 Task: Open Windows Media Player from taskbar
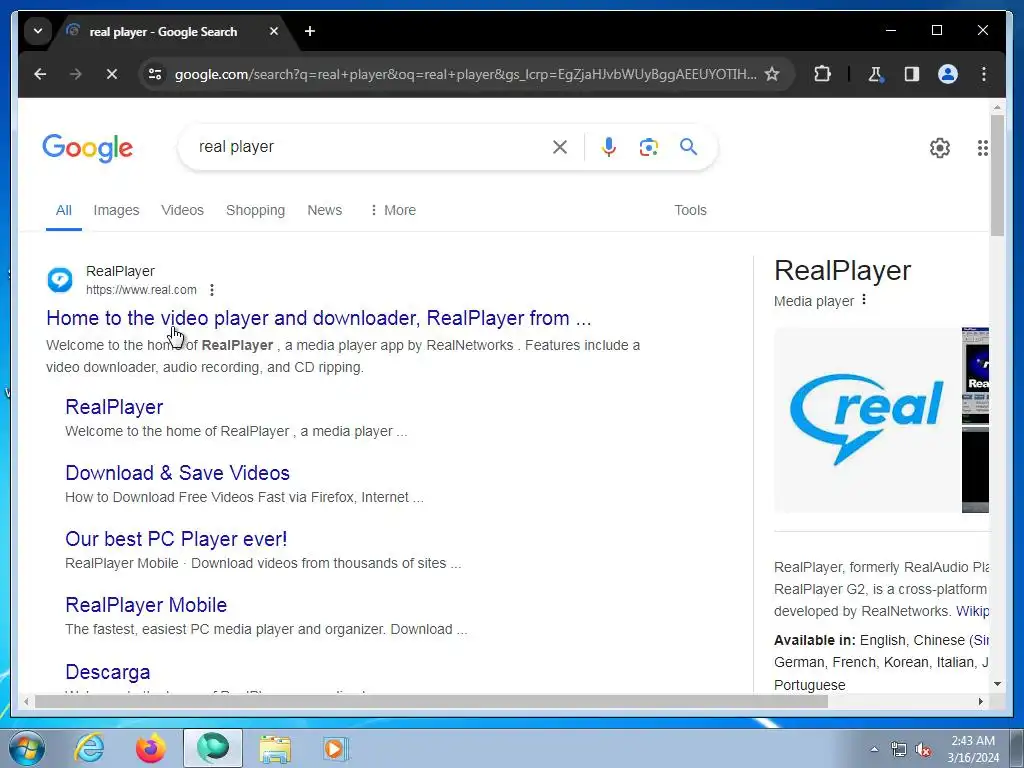335,748
